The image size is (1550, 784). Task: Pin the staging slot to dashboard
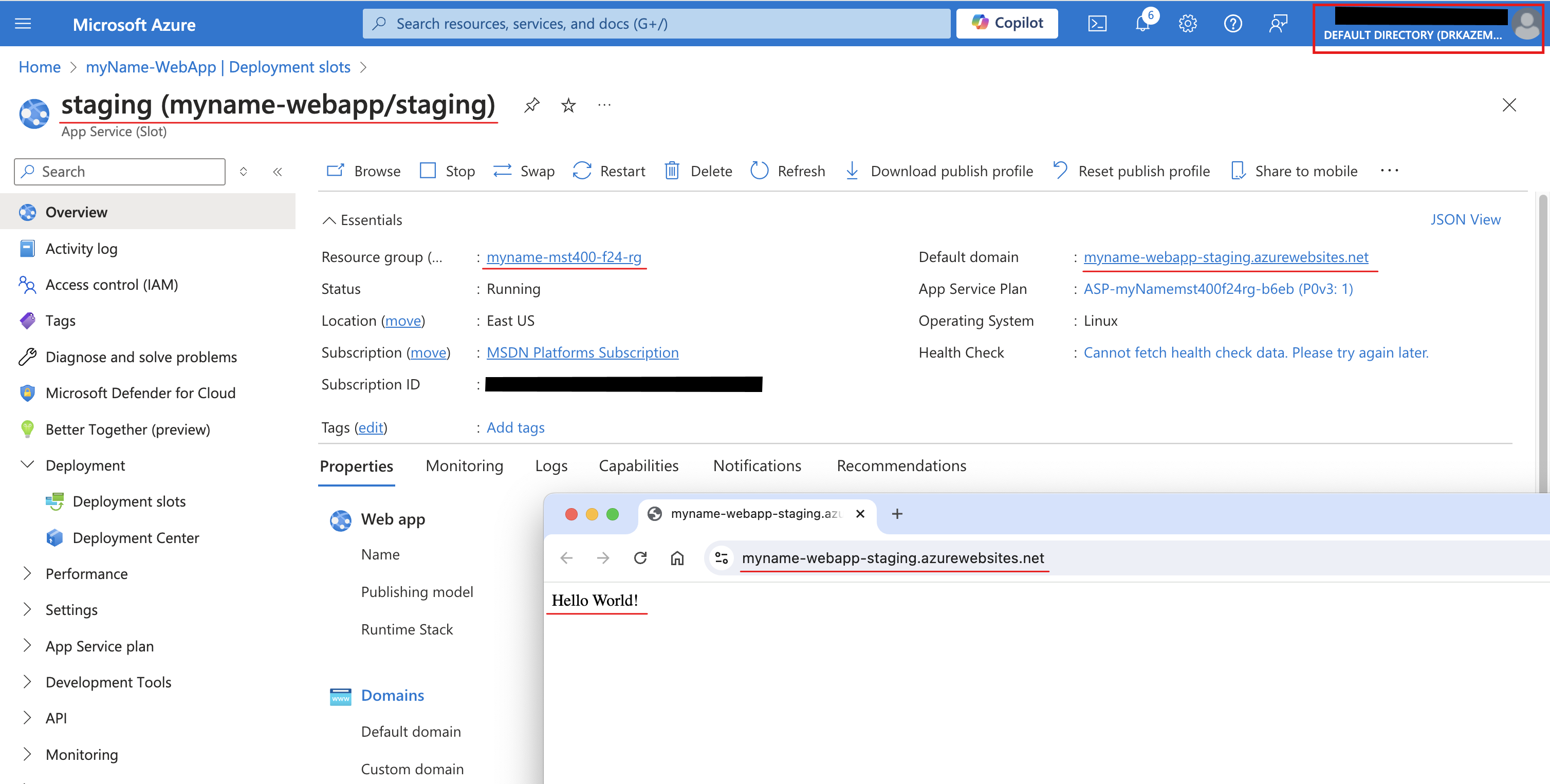point(531,105)
